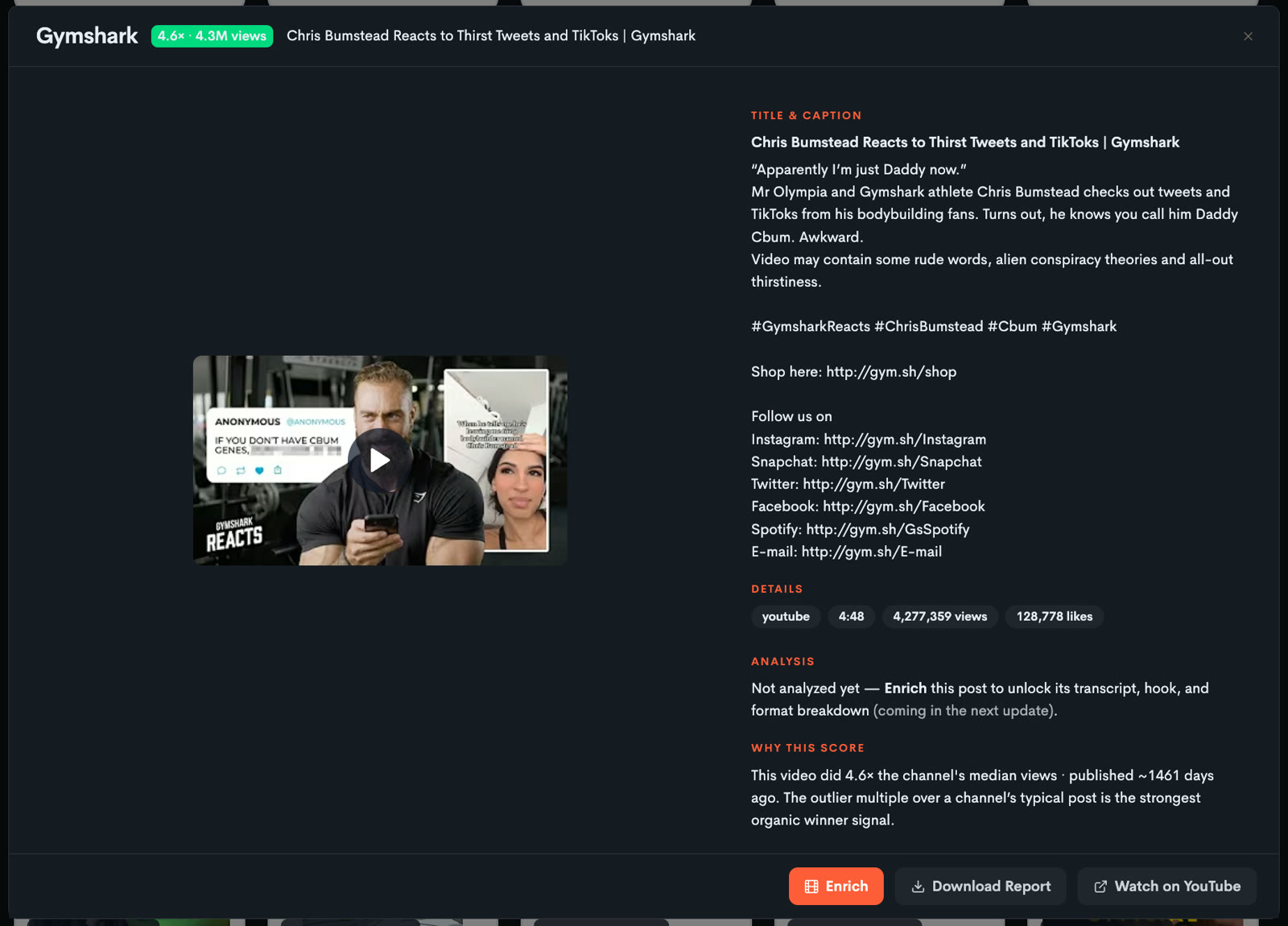Screen dimensions: 1288x926
Task: Click the WHY THIS SCORE heading
Action: [807, 748]
